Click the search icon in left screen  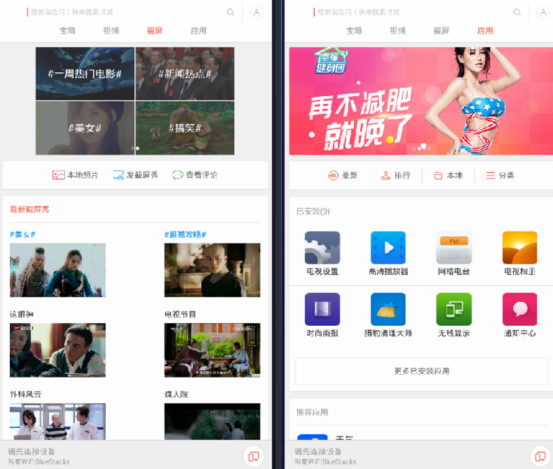coord(230,12)
